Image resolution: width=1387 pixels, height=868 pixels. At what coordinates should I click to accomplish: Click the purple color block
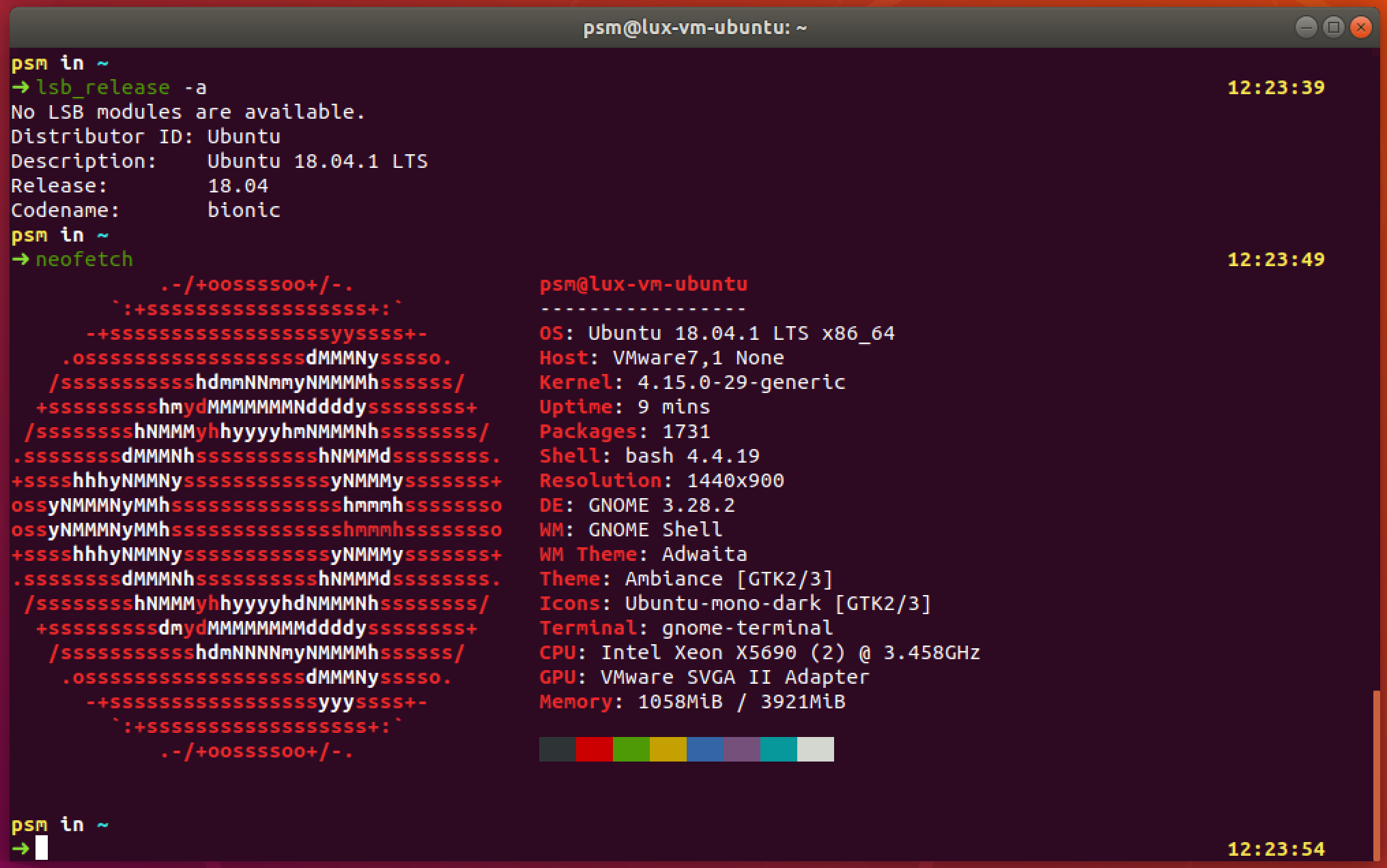coord(741,749)
